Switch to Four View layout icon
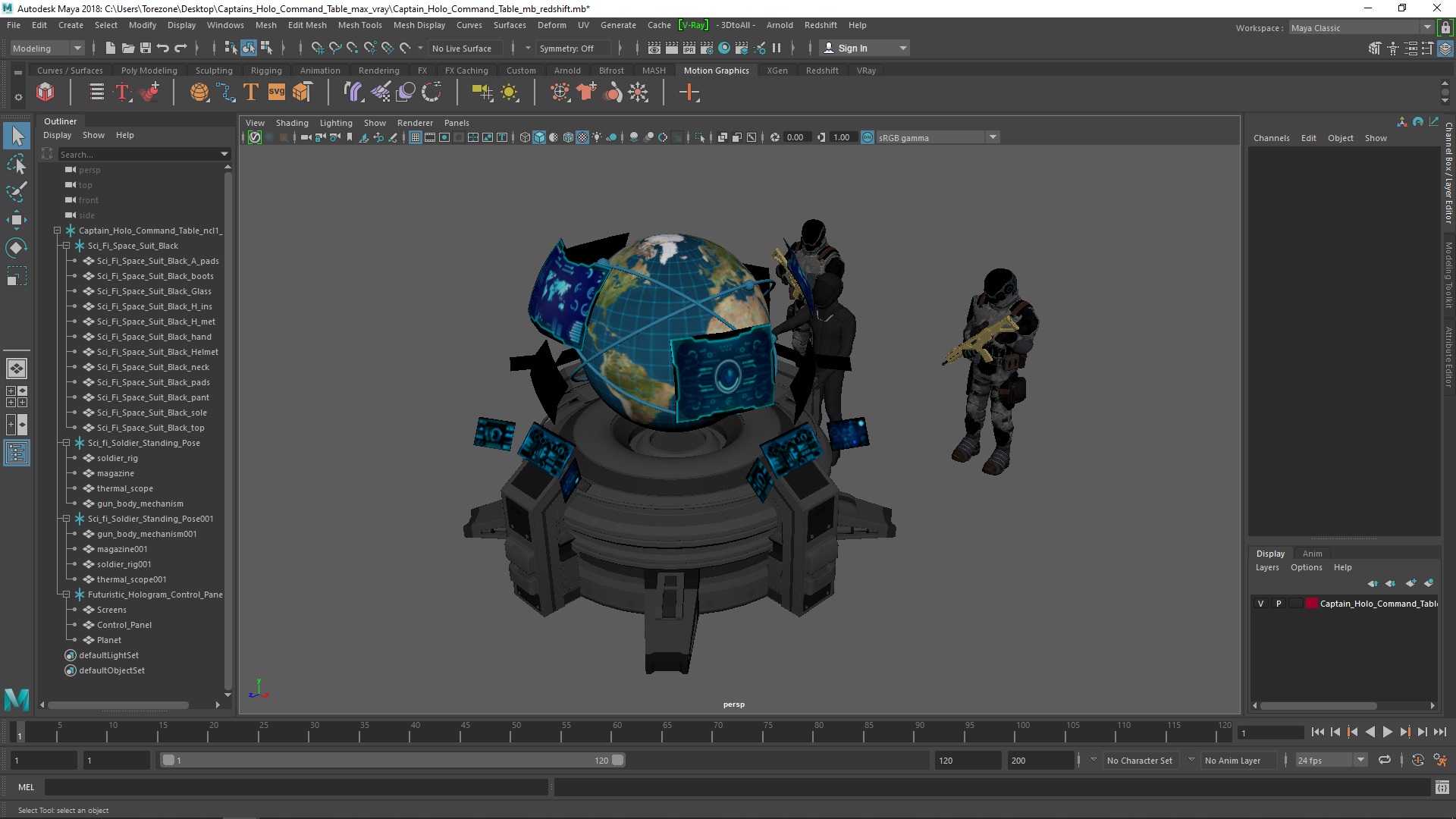The width and height of the screenshot is (1456, 819). 17,397
